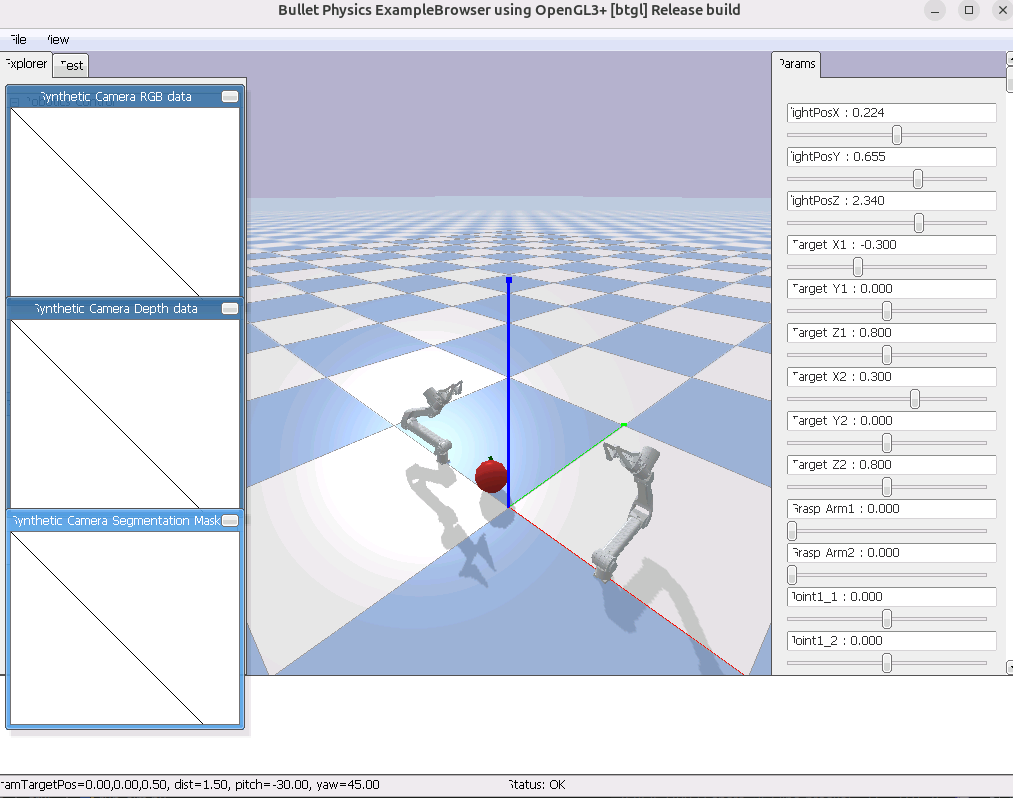Minimize the Synthetic Camera Depth data panel
This screenshot has height=798, width=1013.
(x=230, y=309)
